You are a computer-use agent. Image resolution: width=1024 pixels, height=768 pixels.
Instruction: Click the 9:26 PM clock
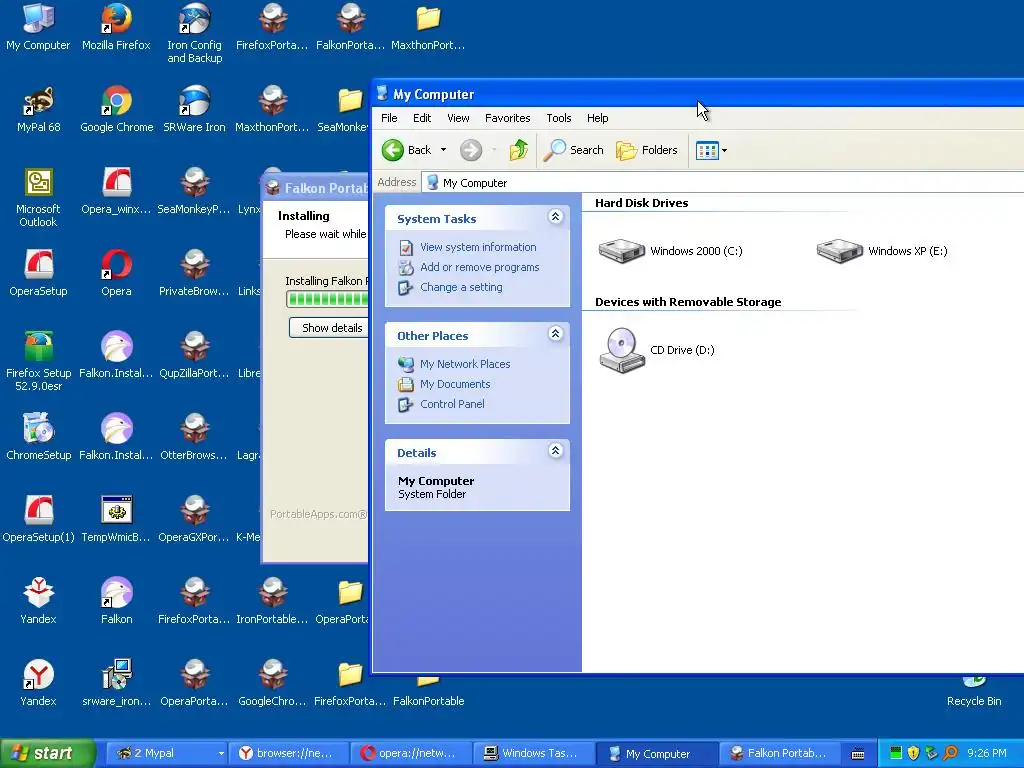(x=987, y=754)
